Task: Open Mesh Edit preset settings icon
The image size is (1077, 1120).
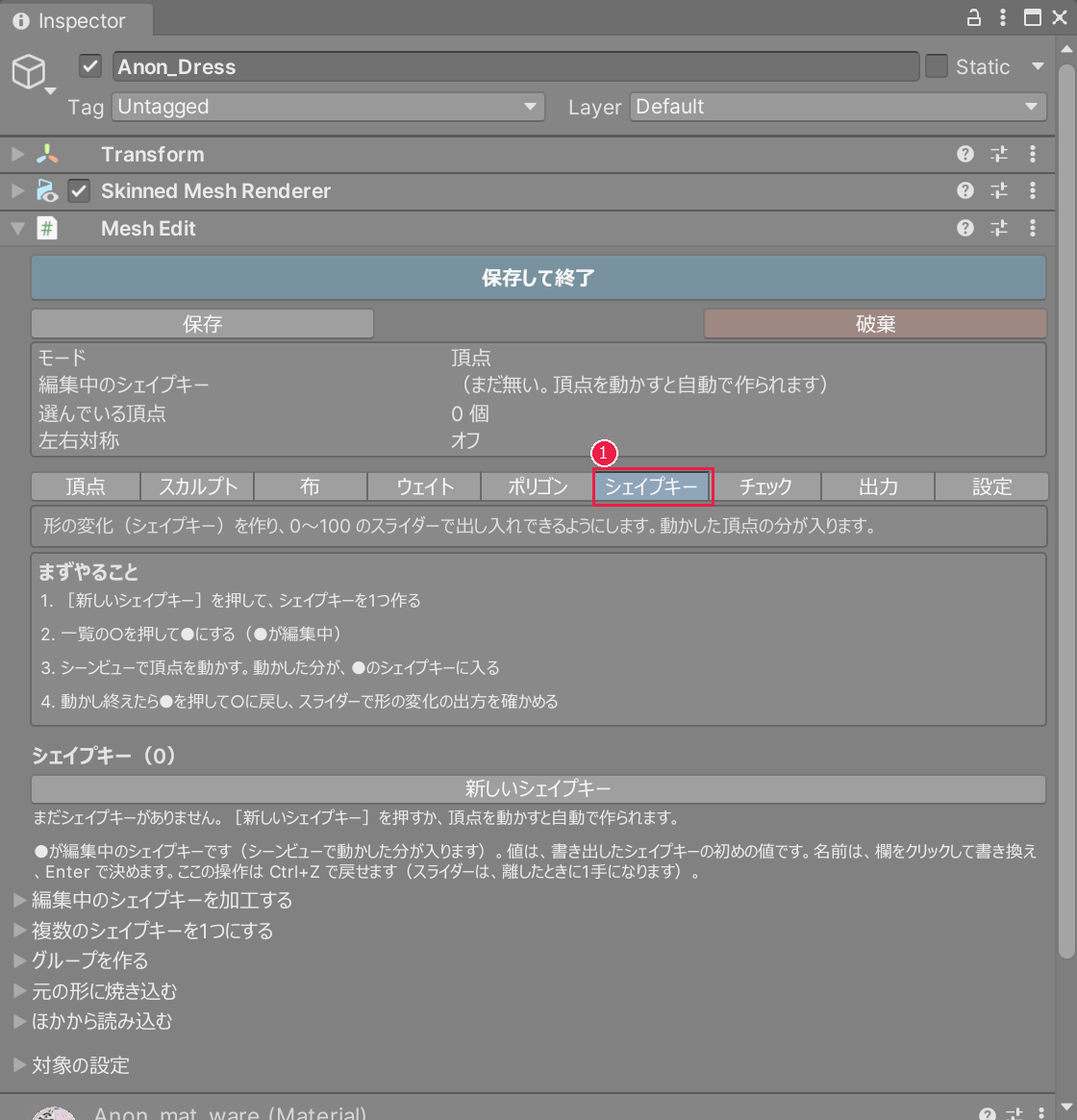Action: [x=999, y=228]
